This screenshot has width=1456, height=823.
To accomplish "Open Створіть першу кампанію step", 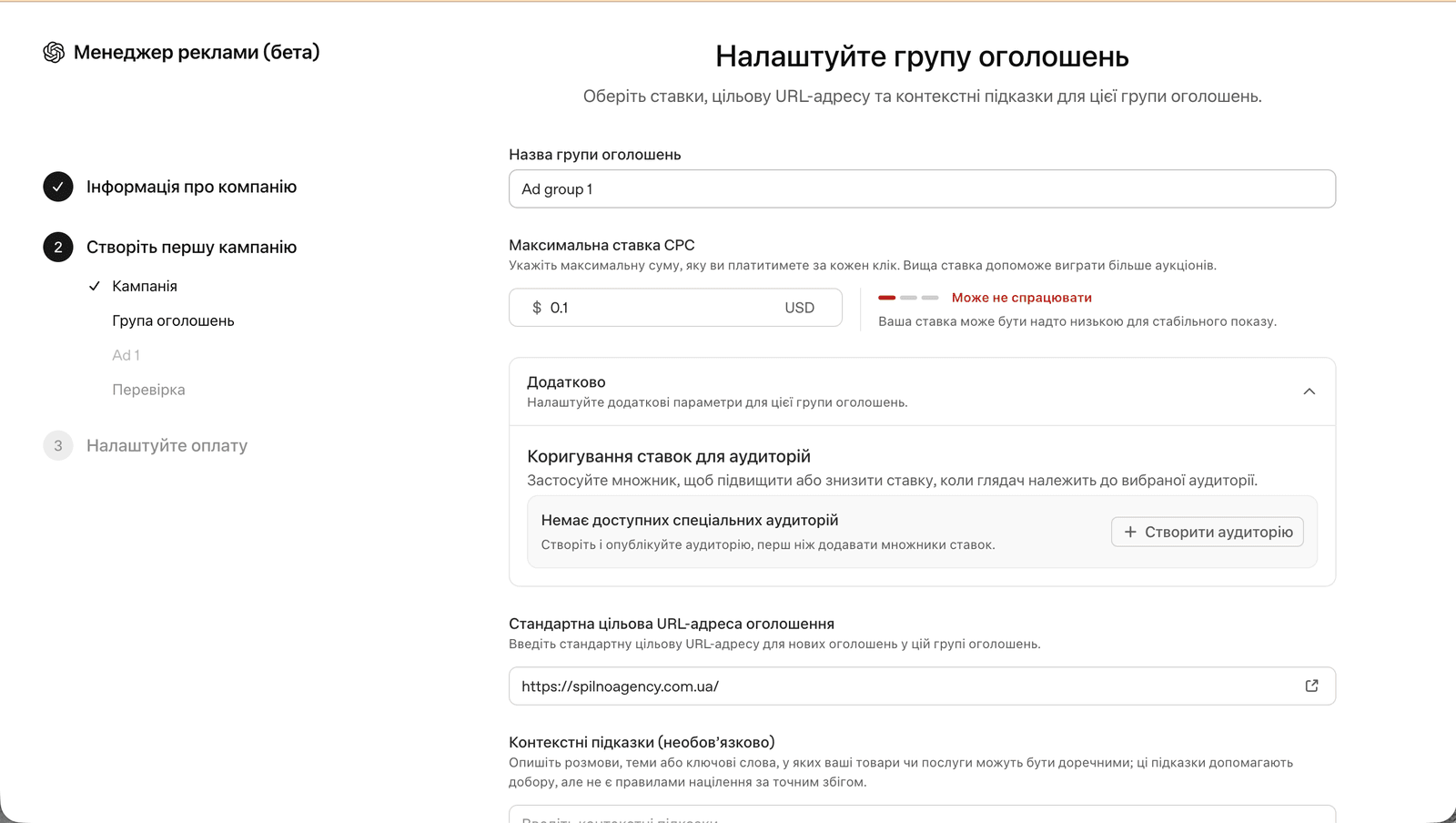I will 191,247.
